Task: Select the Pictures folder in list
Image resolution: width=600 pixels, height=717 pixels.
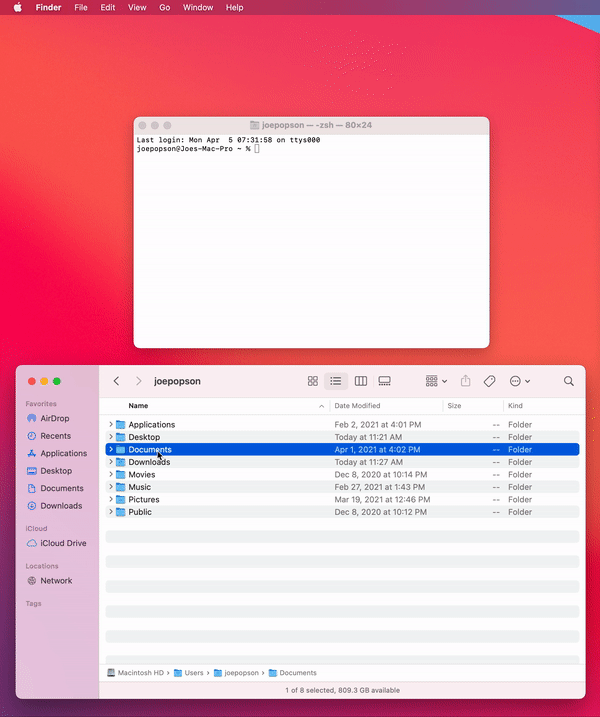Action: (x=342, y=499)
